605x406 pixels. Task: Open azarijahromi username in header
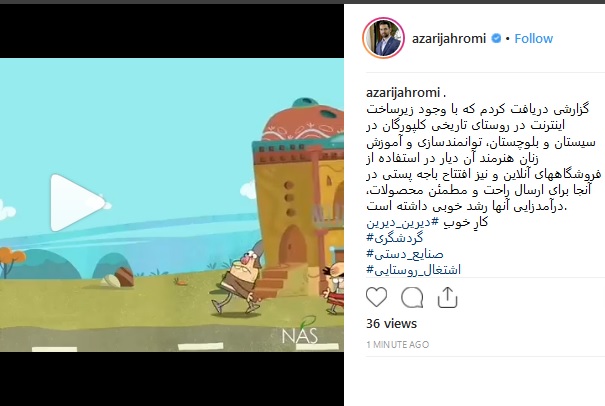point(449,39)
